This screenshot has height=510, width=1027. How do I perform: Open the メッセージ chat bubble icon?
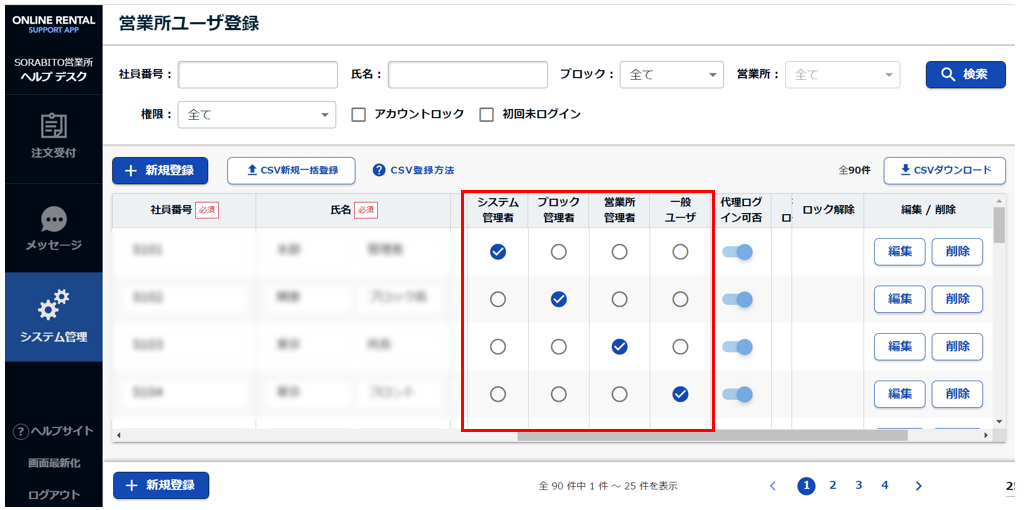[53, 219]
